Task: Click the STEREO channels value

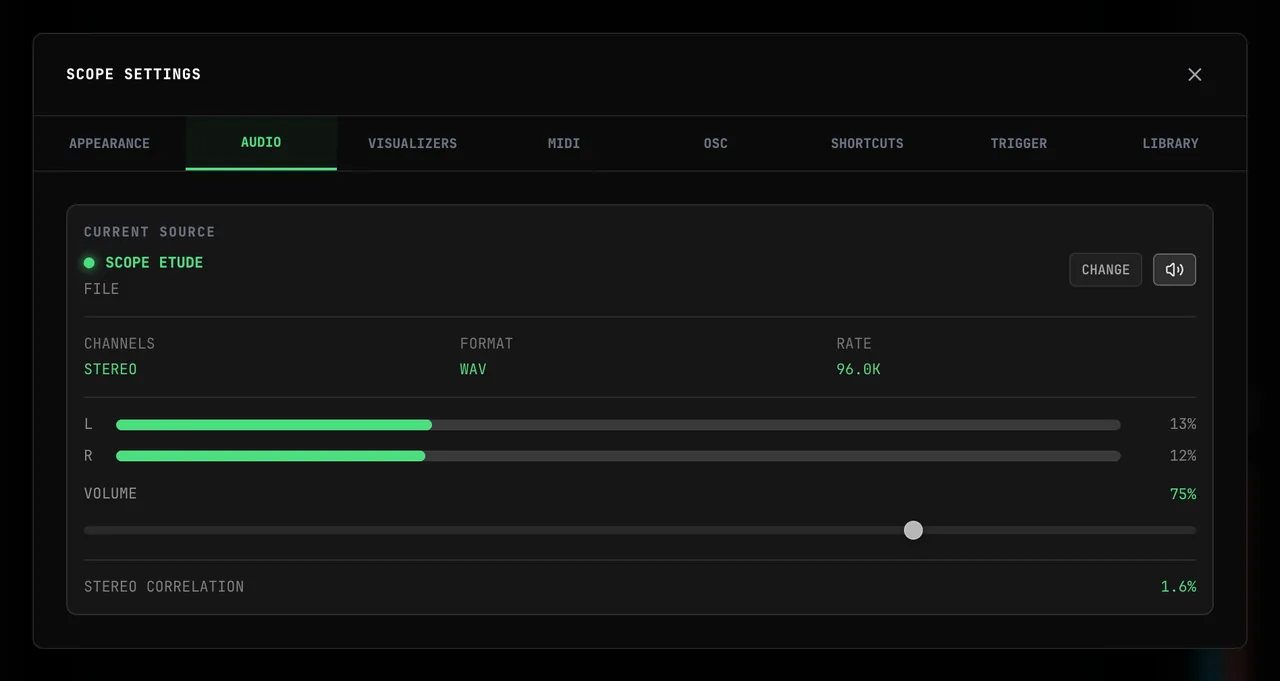Action: click(x=110, y=369)
